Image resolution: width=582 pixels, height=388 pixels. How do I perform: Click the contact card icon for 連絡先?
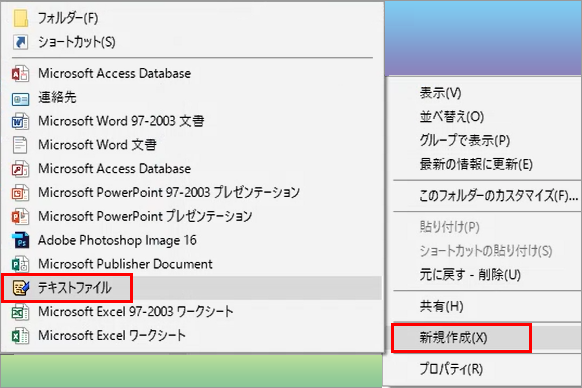[20, 99]
